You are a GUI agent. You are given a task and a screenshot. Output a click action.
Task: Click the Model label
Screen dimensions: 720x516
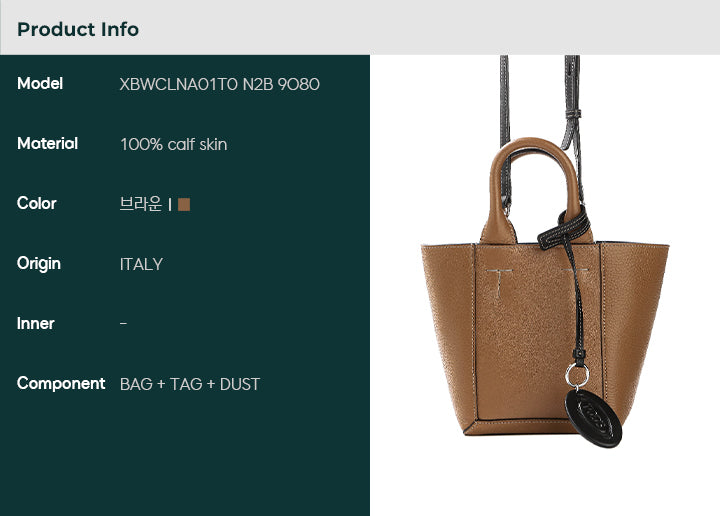(x=40, y=84)
